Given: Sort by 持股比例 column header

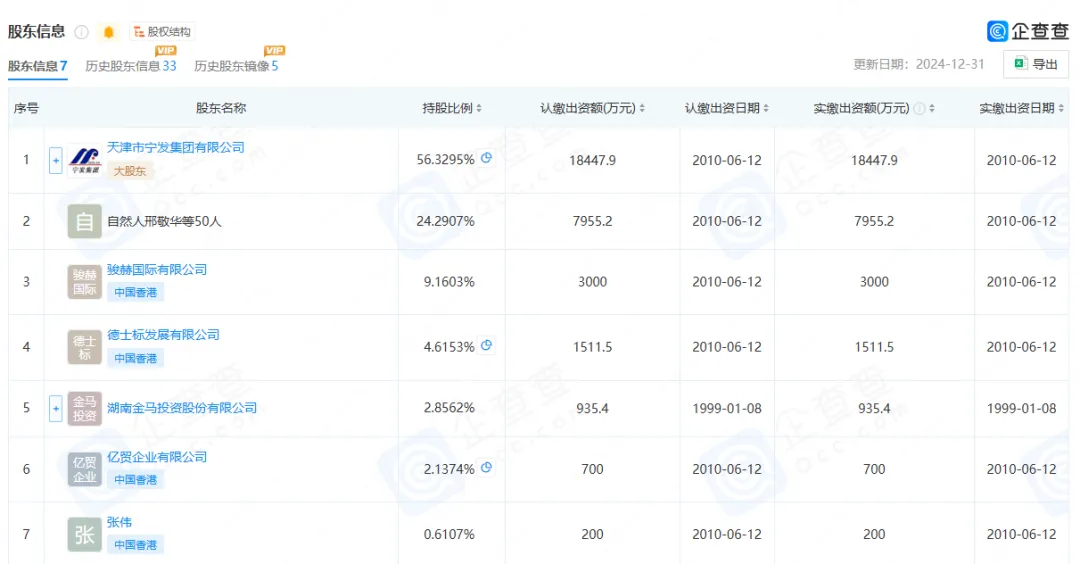Looking at the screenshot, I should [452, 108].
